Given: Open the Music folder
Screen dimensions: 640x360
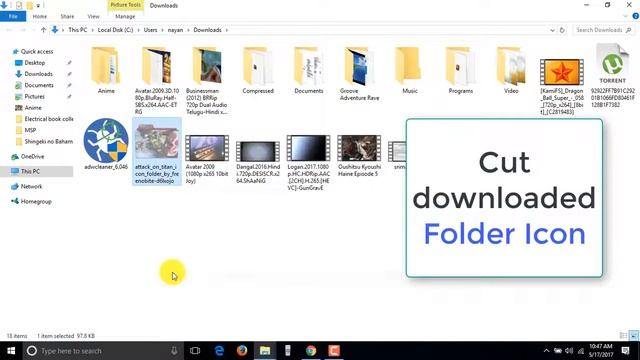Looking at the screenshot, I should pyautogui.click(x=410, y=70).
